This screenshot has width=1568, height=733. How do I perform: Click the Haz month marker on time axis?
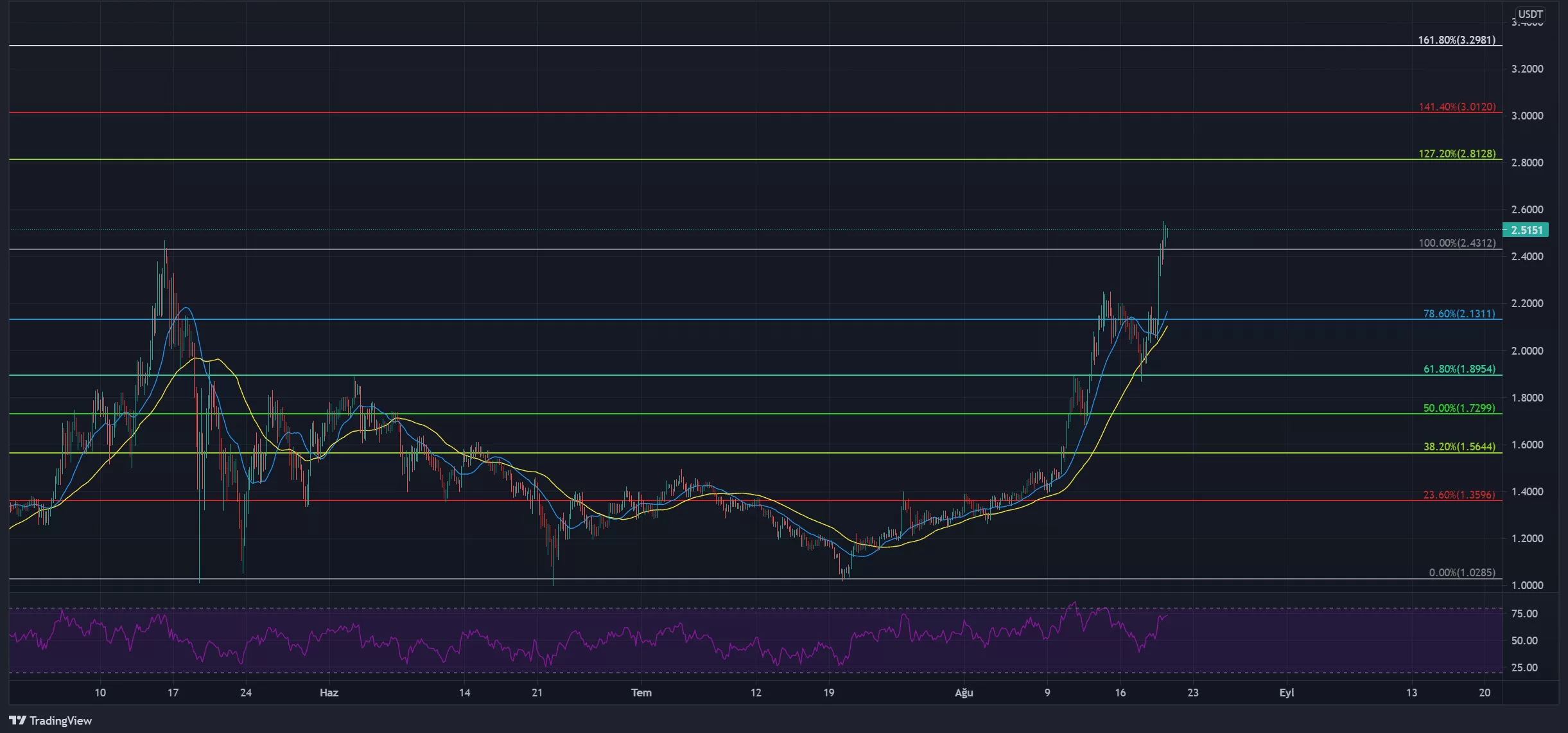[x=329, y=693]
